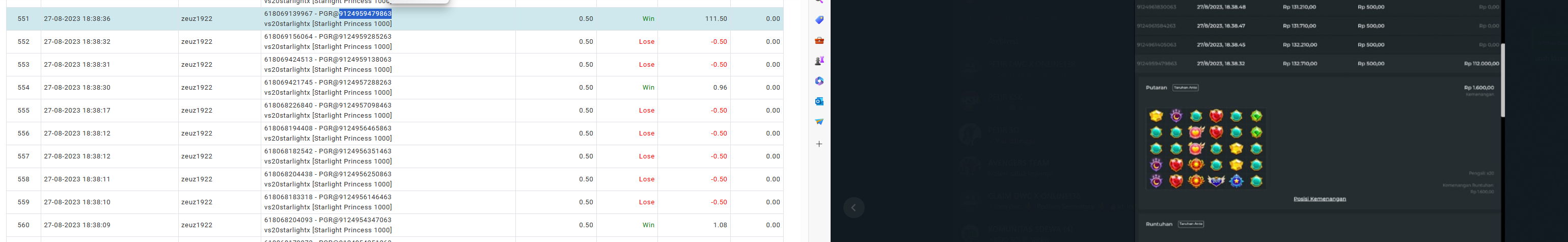Click the Runtuhan section heading

(1159, 224)
